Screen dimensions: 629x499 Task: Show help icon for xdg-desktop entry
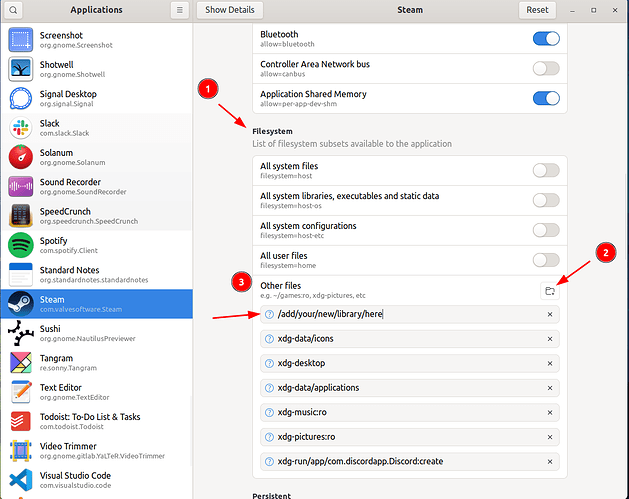[270, 363]
